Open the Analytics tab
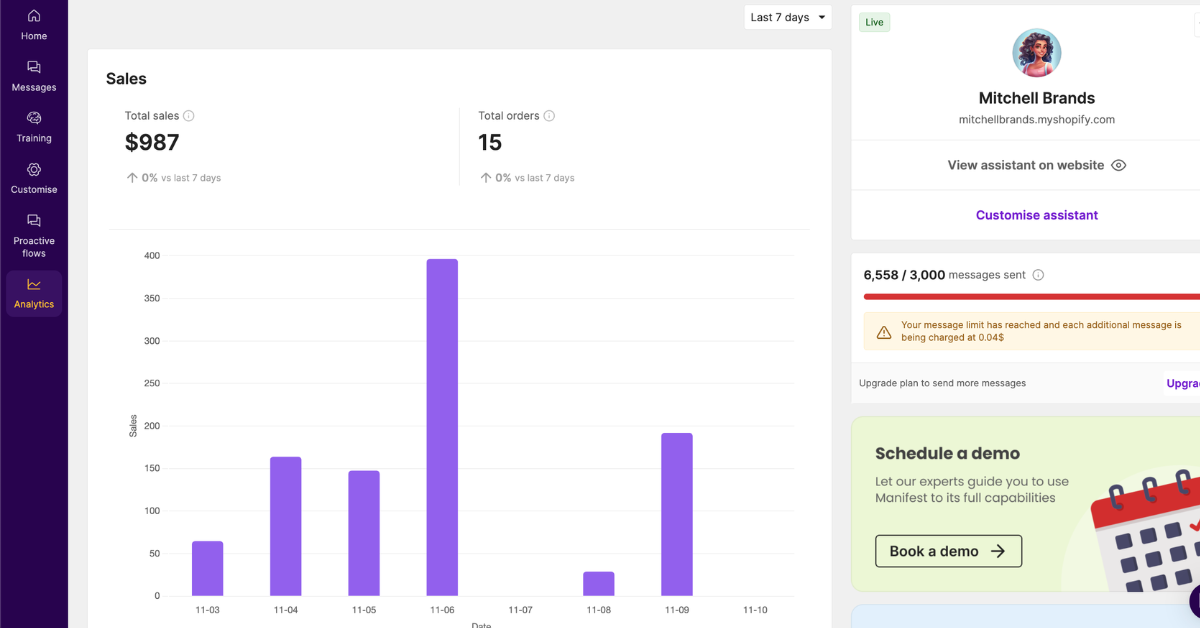The image size is (1200, 628). tap(34, 294)
